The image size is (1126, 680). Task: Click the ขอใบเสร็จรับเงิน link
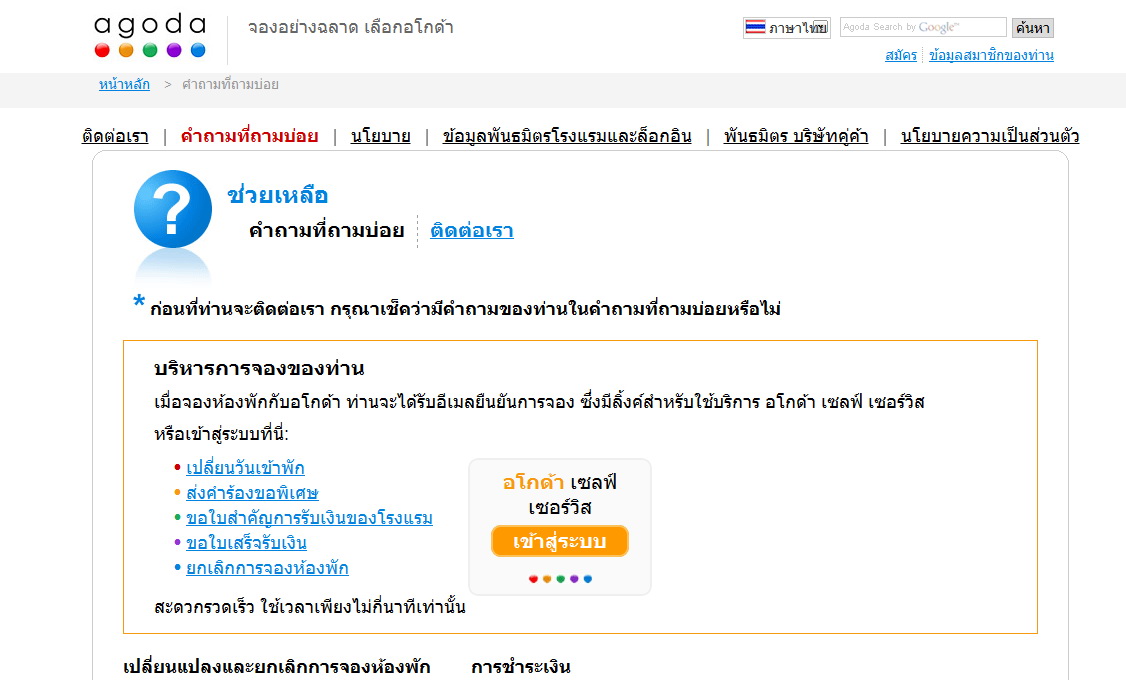click(x=246, y=543)
